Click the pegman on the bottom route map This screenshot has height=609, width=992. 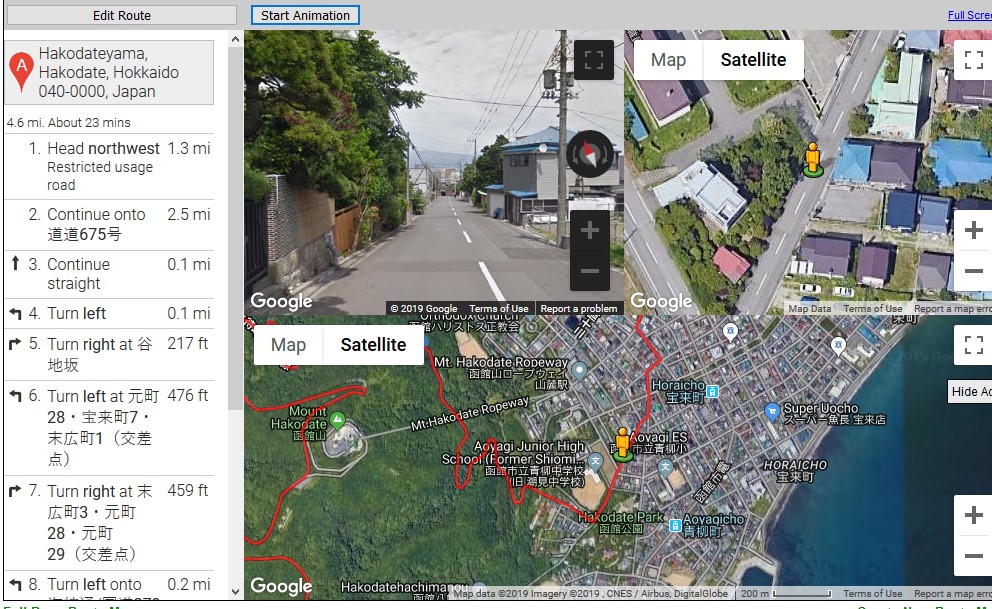[x=623, y=443]
